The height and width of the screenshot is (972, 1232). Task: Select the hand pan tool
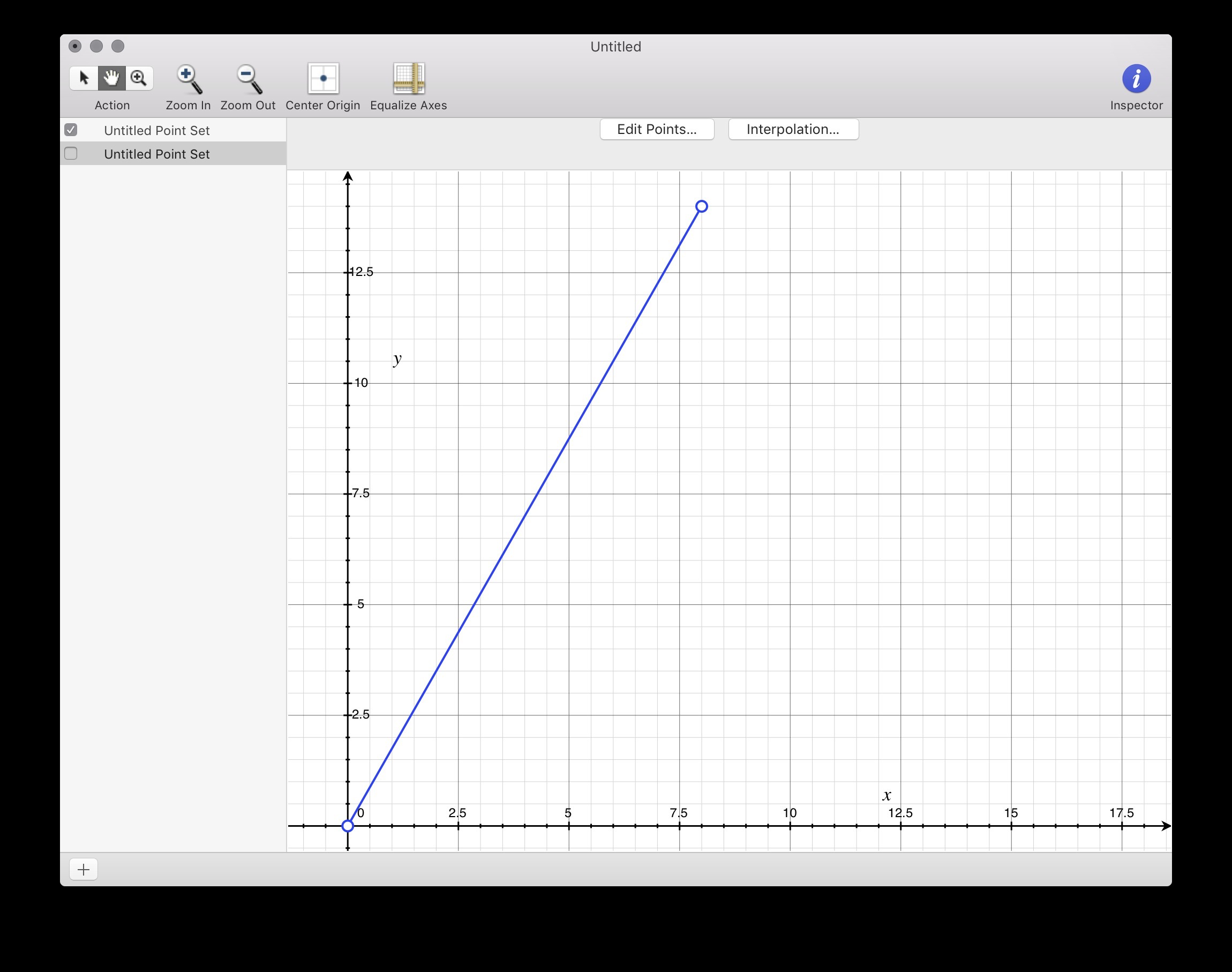tap(111, 78)
